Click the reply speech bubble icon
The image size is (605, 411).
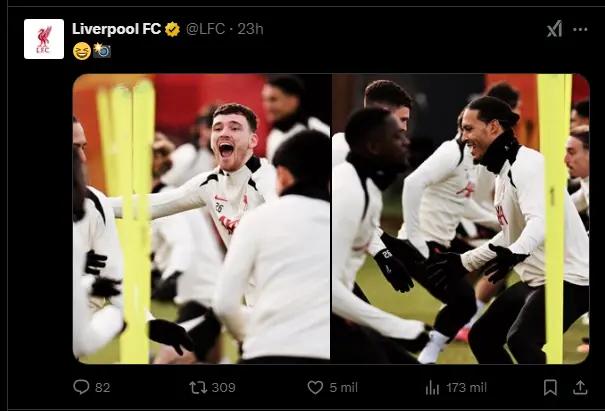(81, 387)
